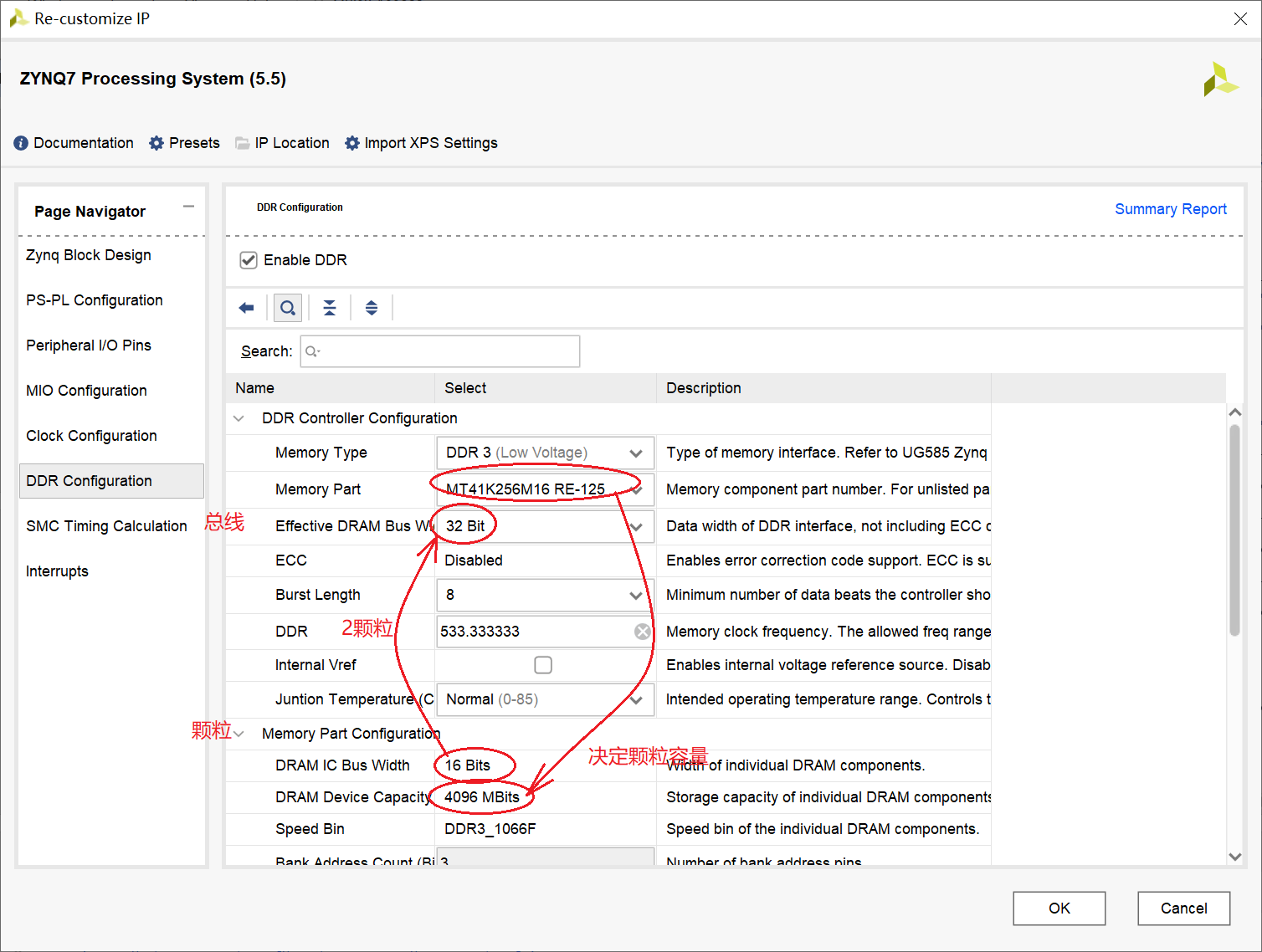Select the DRAM Device Capacity row label

[x=353, y=797]
